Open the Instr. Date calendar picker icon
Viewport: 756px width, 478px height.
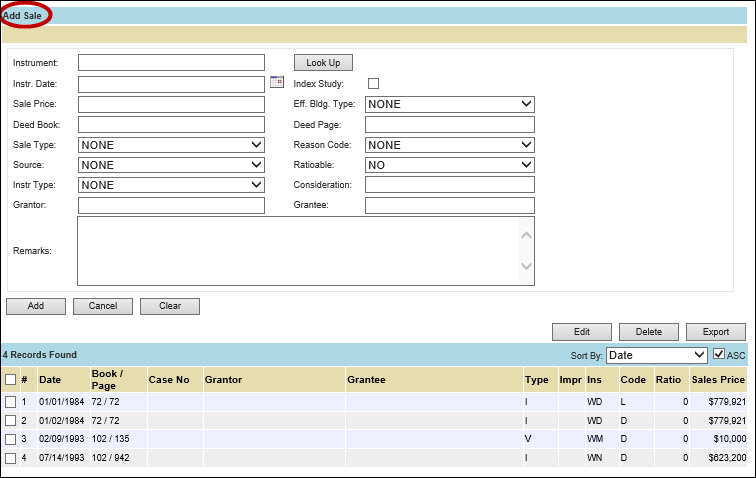point(277,82)
